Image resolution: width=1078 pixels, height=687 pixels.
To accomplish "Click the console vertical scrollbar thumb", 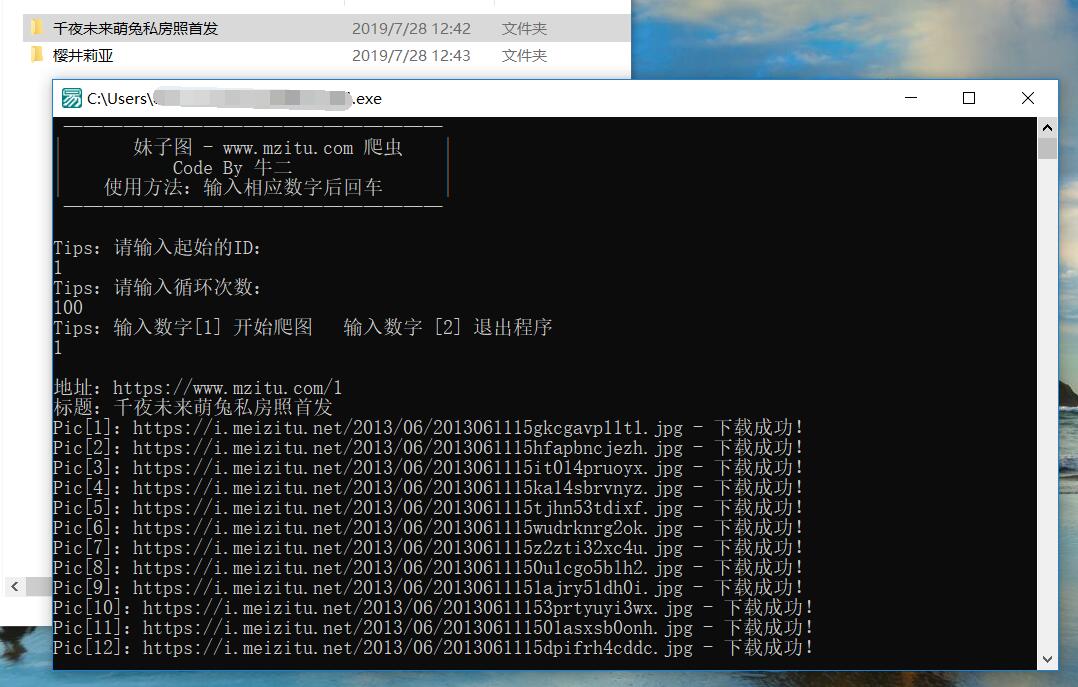I will (x=1047, y=148).
